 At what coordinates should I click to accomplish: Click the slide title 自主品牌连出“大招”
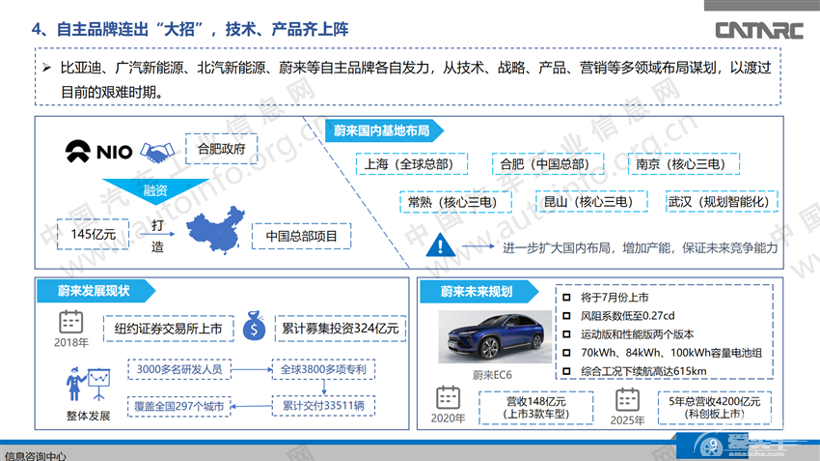pyautogui.click(x=130, y=29)
